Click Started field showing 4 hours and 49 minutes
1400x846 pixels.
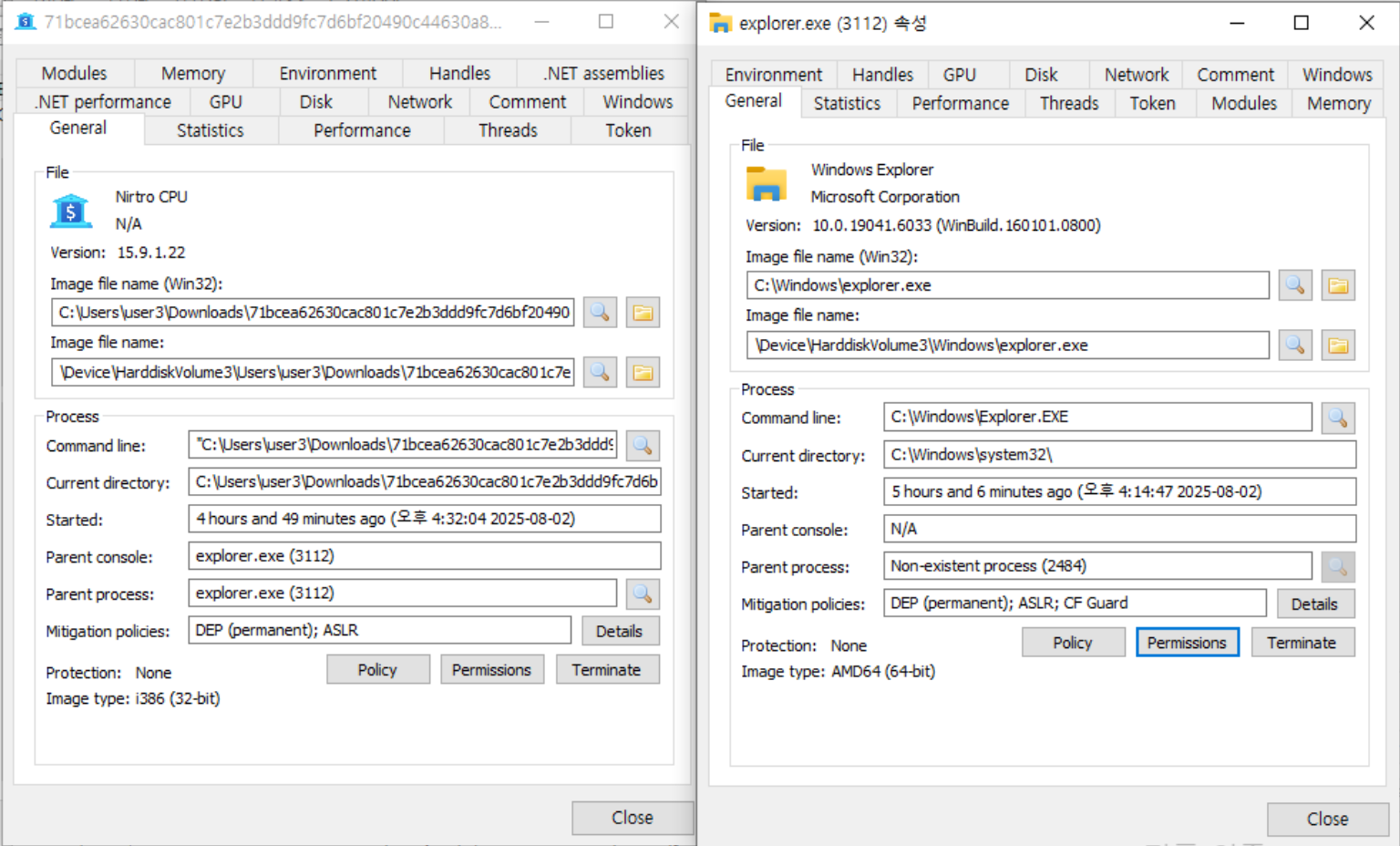coord(425,519)
